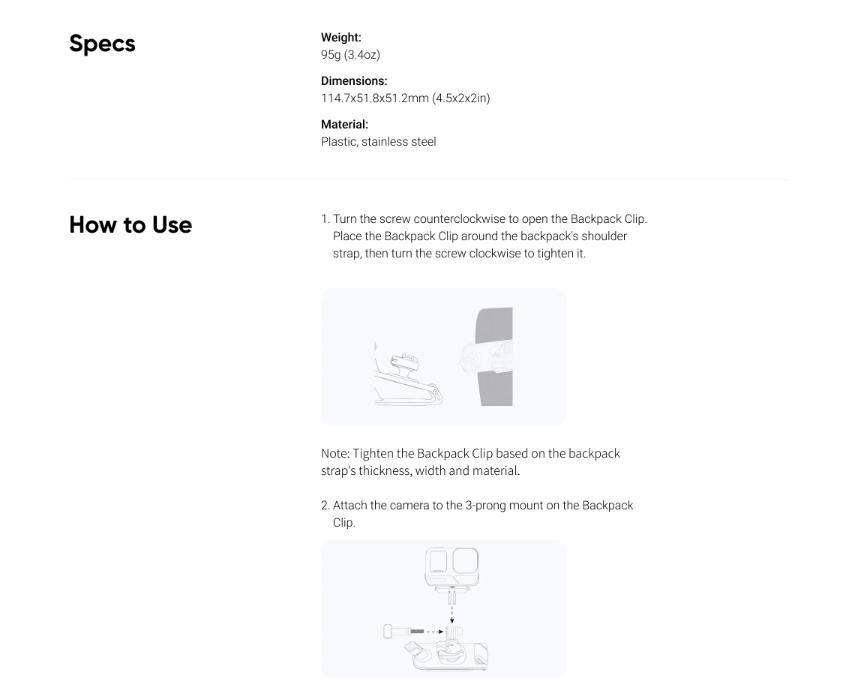Click the 114.7x51.8x51.2mm dimensions value
This screenshot has height=691, width=867.
click(x=405, y=98)
